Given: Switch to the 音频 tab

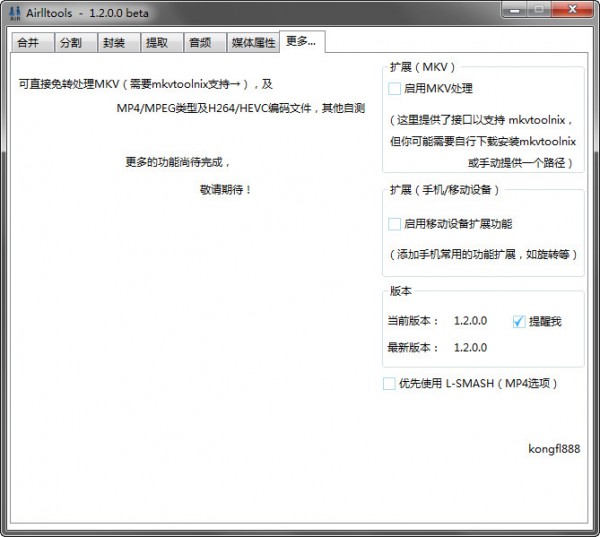Looking at the screenshot, I should pos(200,43).
